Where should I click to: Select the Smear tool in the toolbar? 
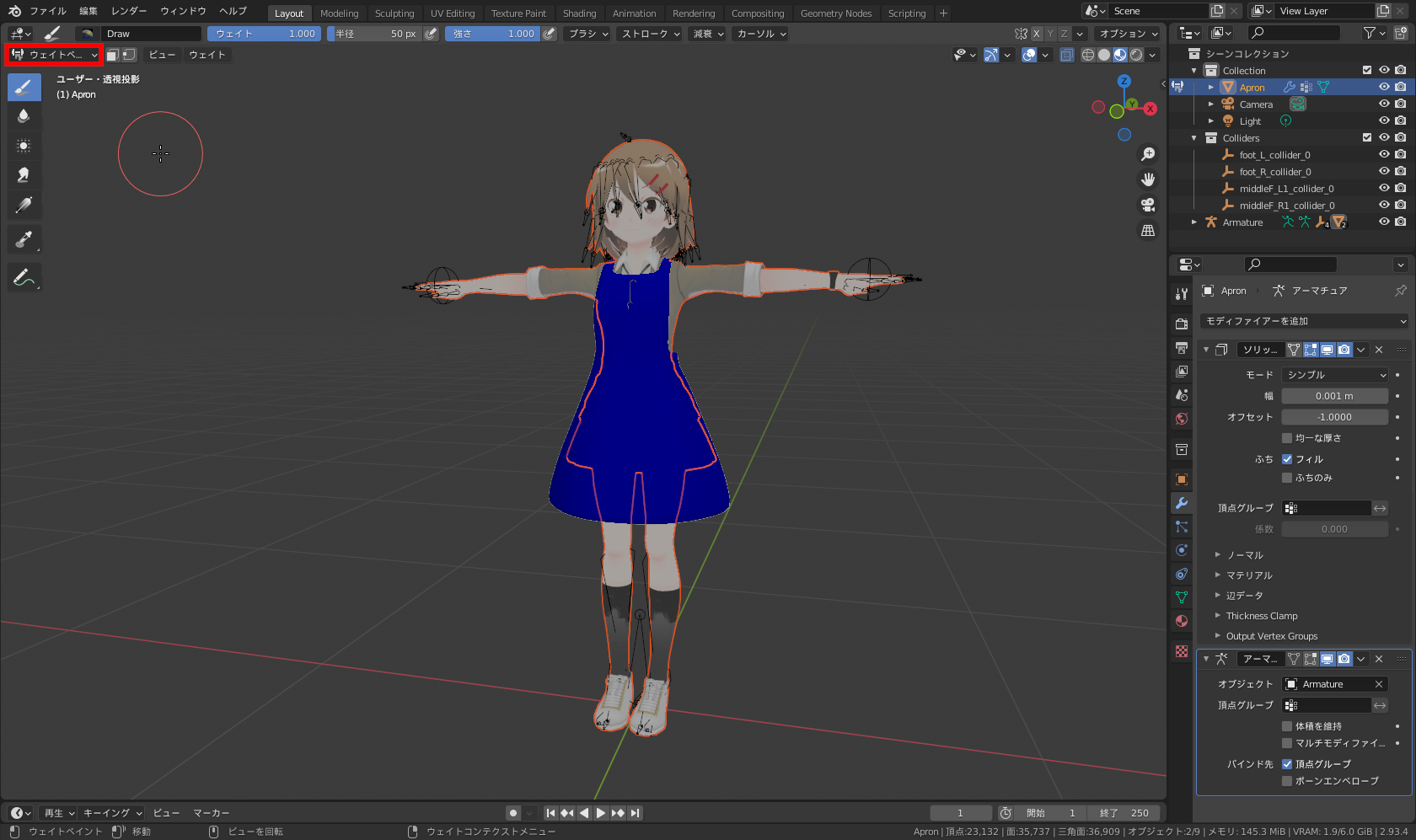[x=24, y=174]
